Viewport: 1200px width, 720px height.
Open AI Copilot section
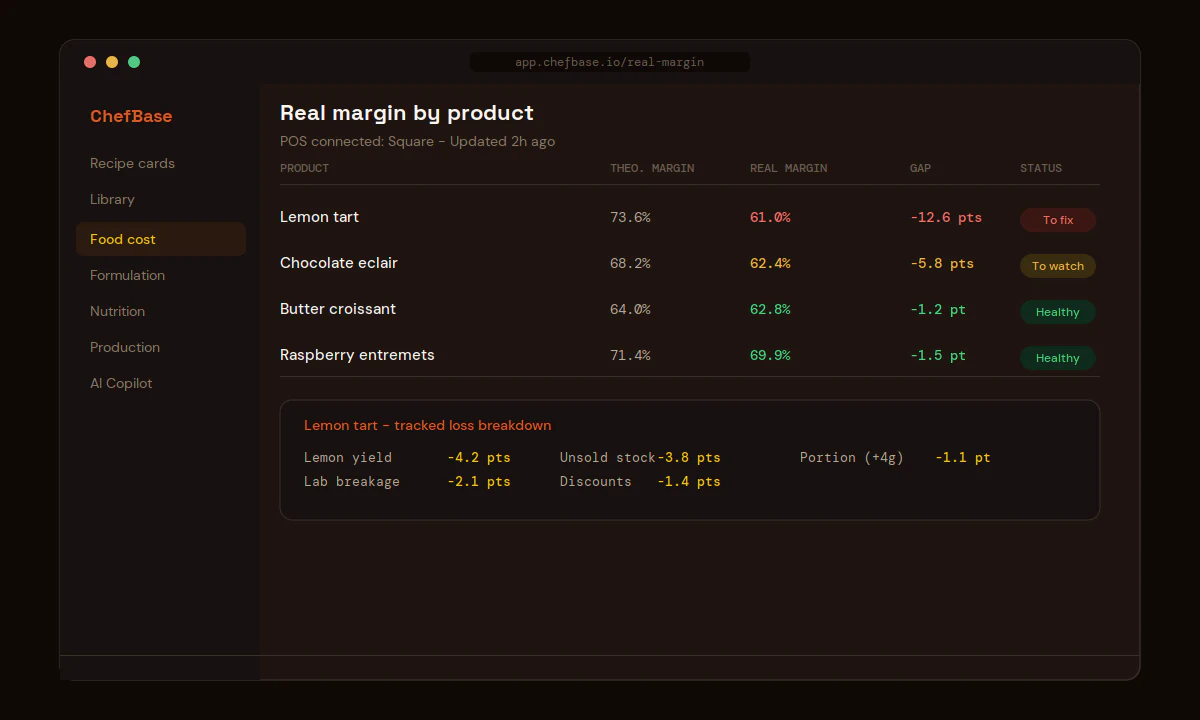click(x=121, y=383)
